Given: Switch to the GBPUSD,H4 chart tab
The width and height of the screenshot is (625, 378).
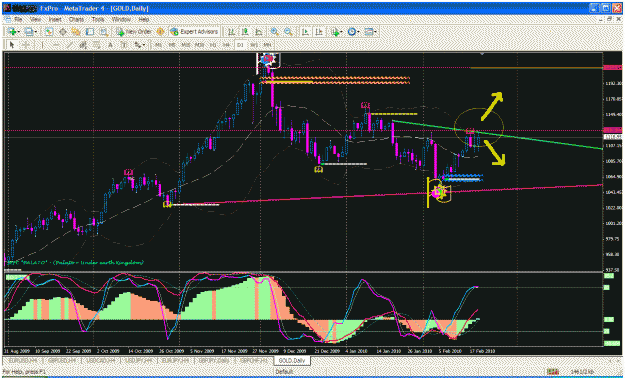Looking at the screenshot, I should coord(61,360).
